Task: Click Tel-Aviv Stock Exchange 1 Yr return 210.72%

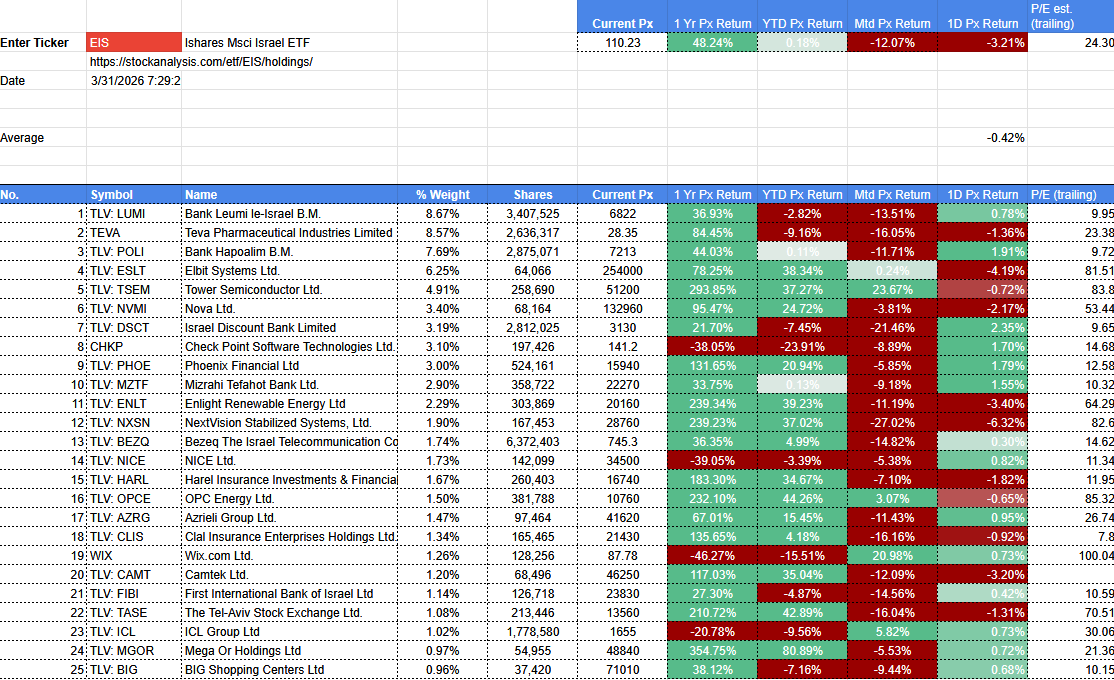Action: point(712,612)
